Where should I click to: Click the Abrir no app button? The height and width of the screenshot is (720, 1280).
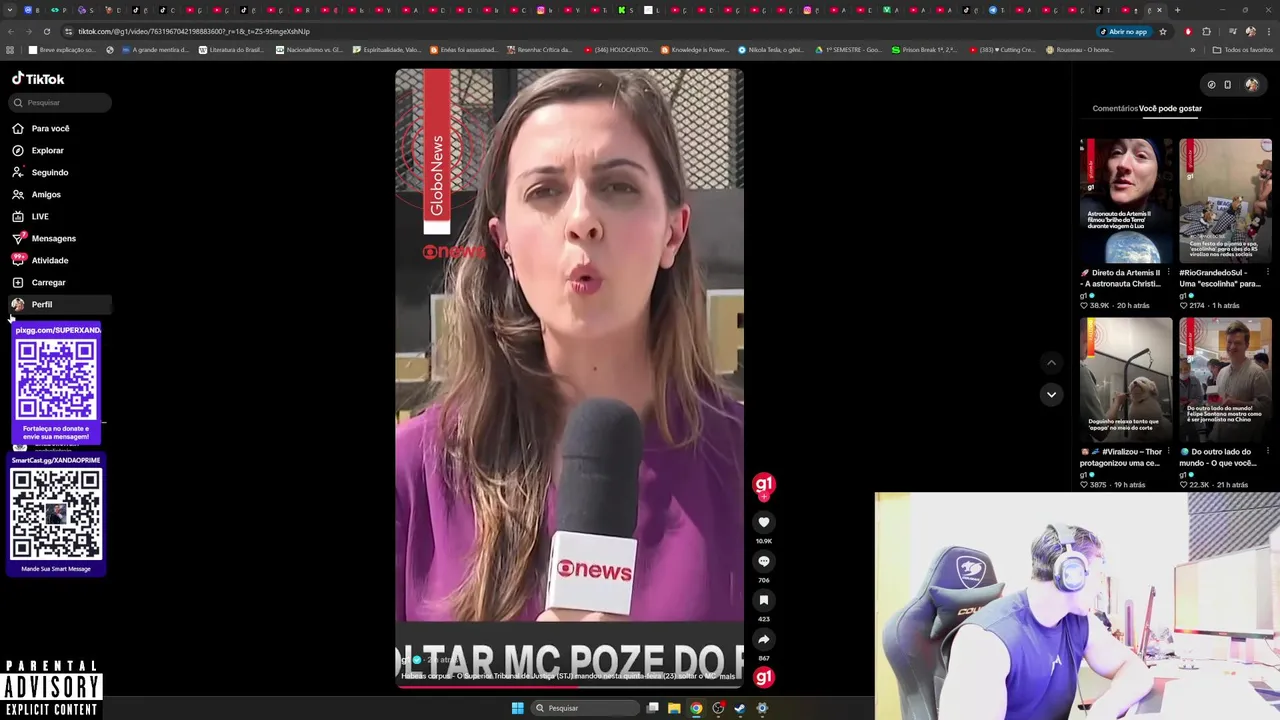1124,31
